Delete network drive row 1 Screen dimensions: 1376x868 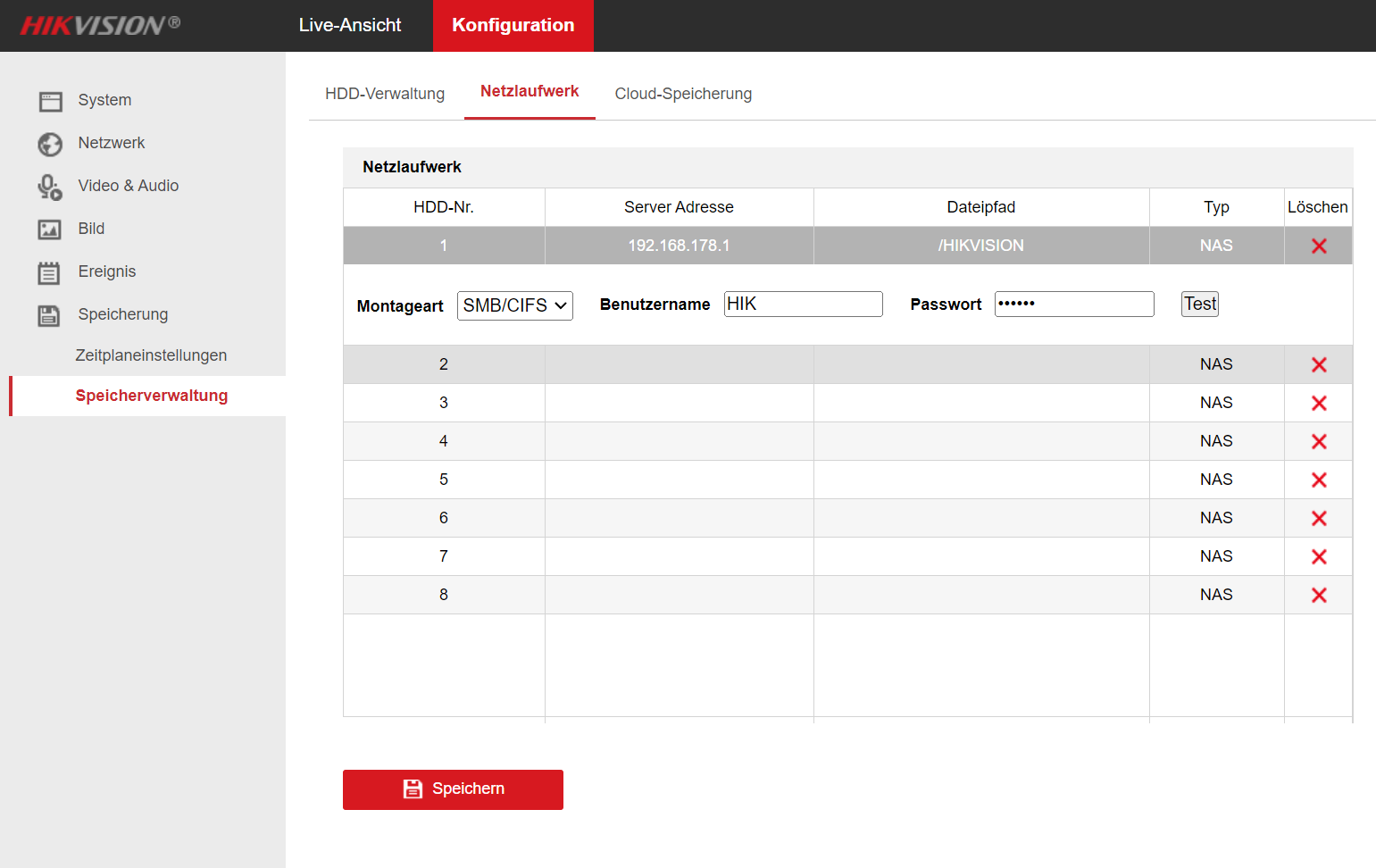click(x=1318, y=246)
